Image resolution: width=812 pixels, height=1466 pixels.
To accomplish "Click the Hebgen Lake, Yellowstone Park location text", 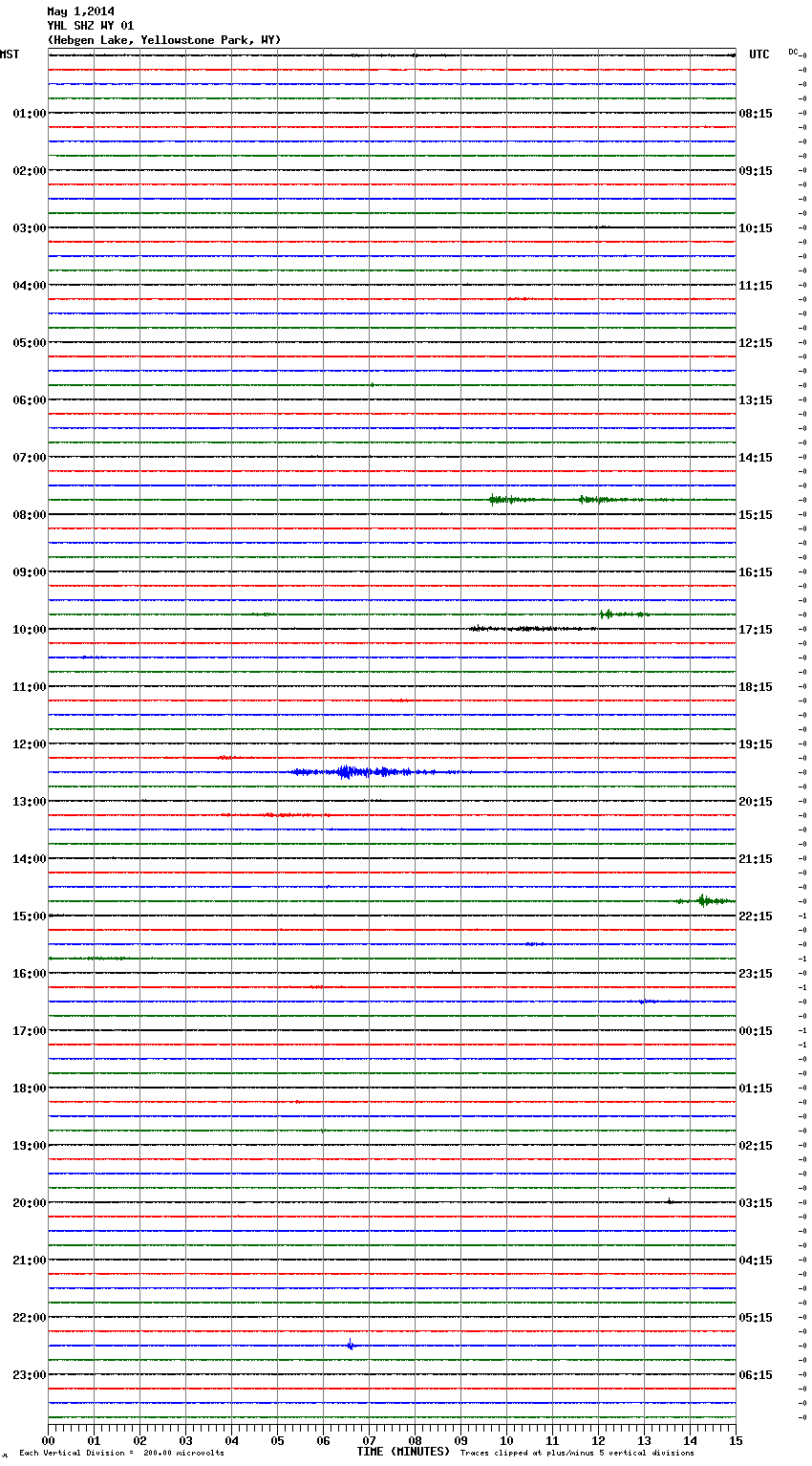I will 164,40.
